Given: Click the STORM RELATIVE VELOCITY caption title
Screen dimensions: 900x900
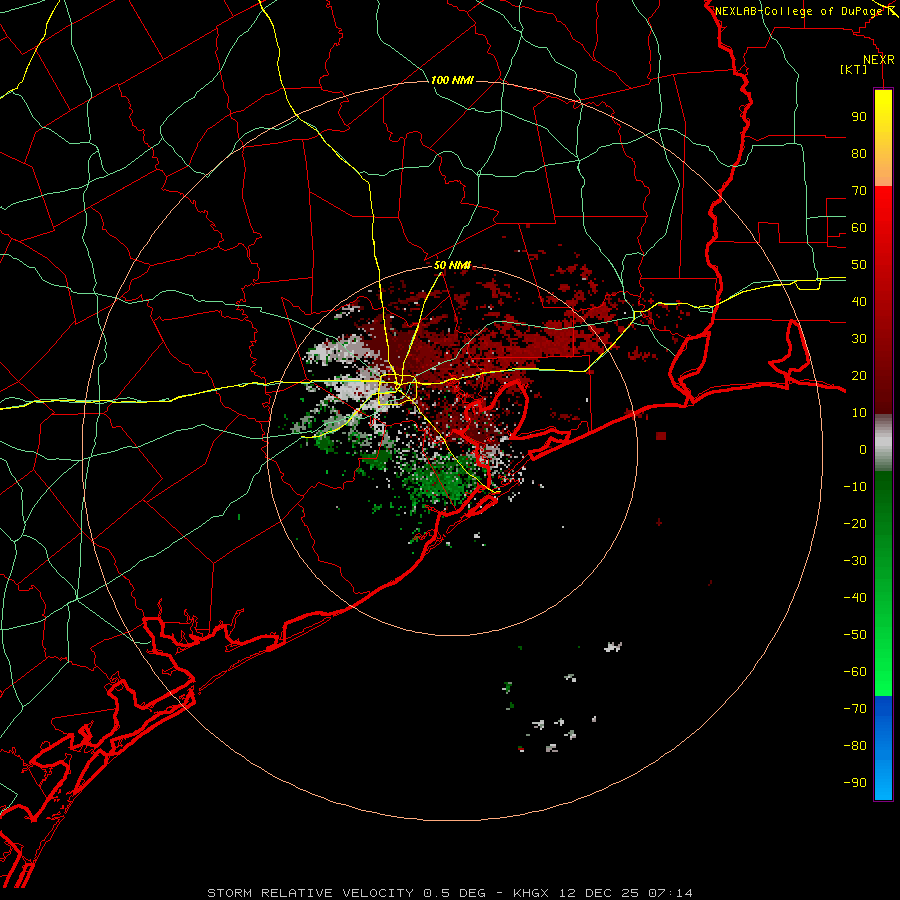Looking at the screenshot, I should click(x=310, y=893).
